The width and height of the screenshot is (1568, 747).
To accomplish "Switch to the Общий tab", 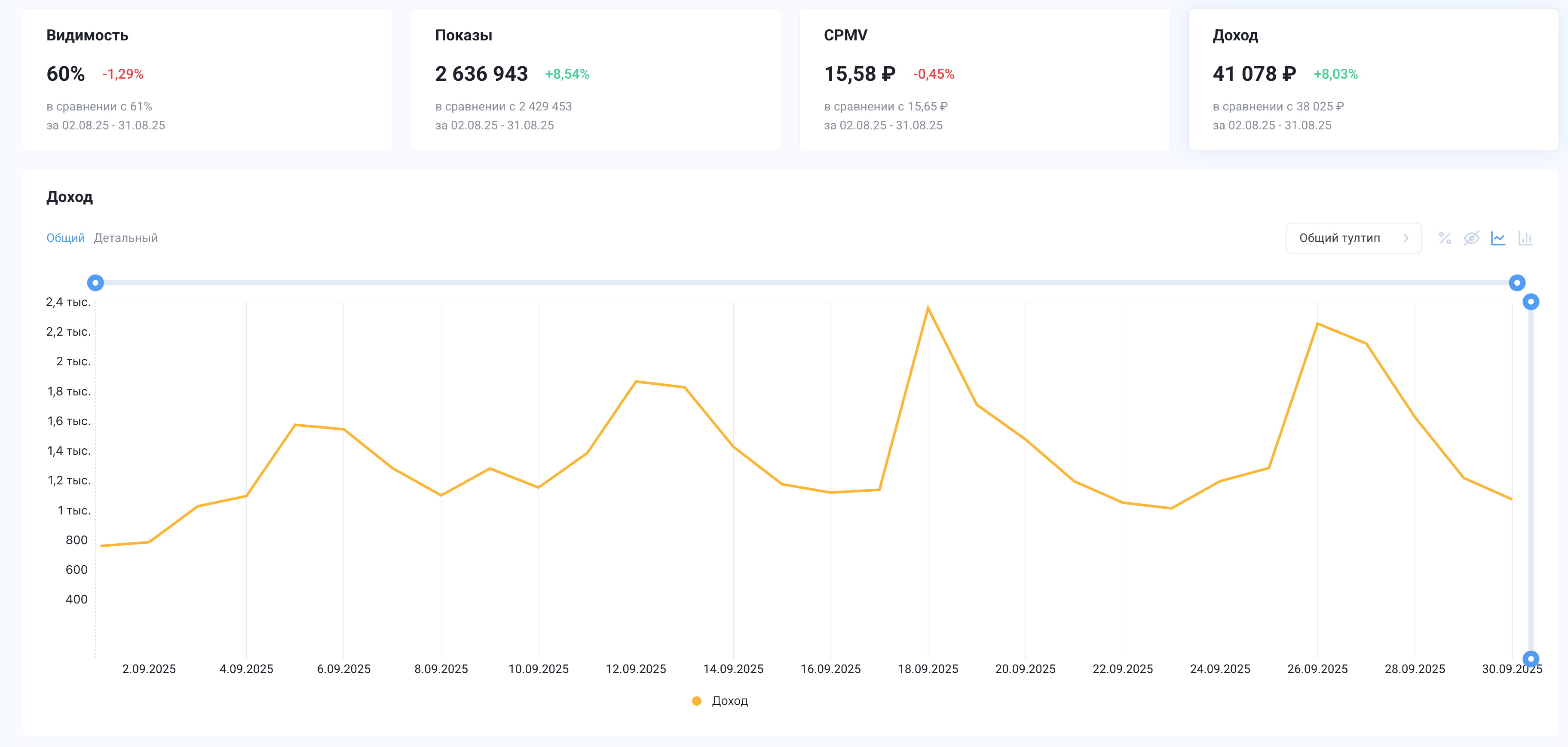I will click(x=65, y=238).
